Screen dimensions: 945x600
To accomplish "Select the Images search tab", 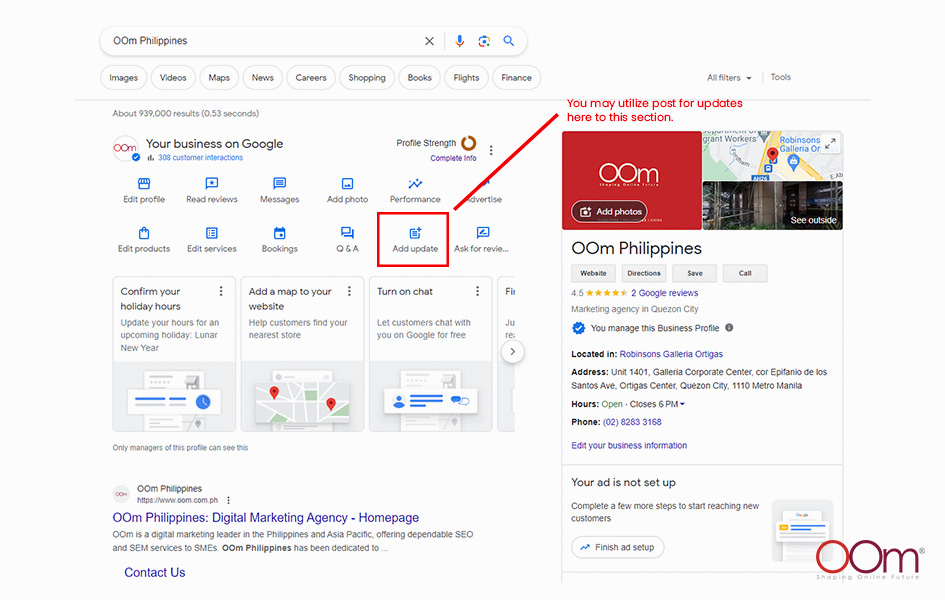I will point(124,78).
